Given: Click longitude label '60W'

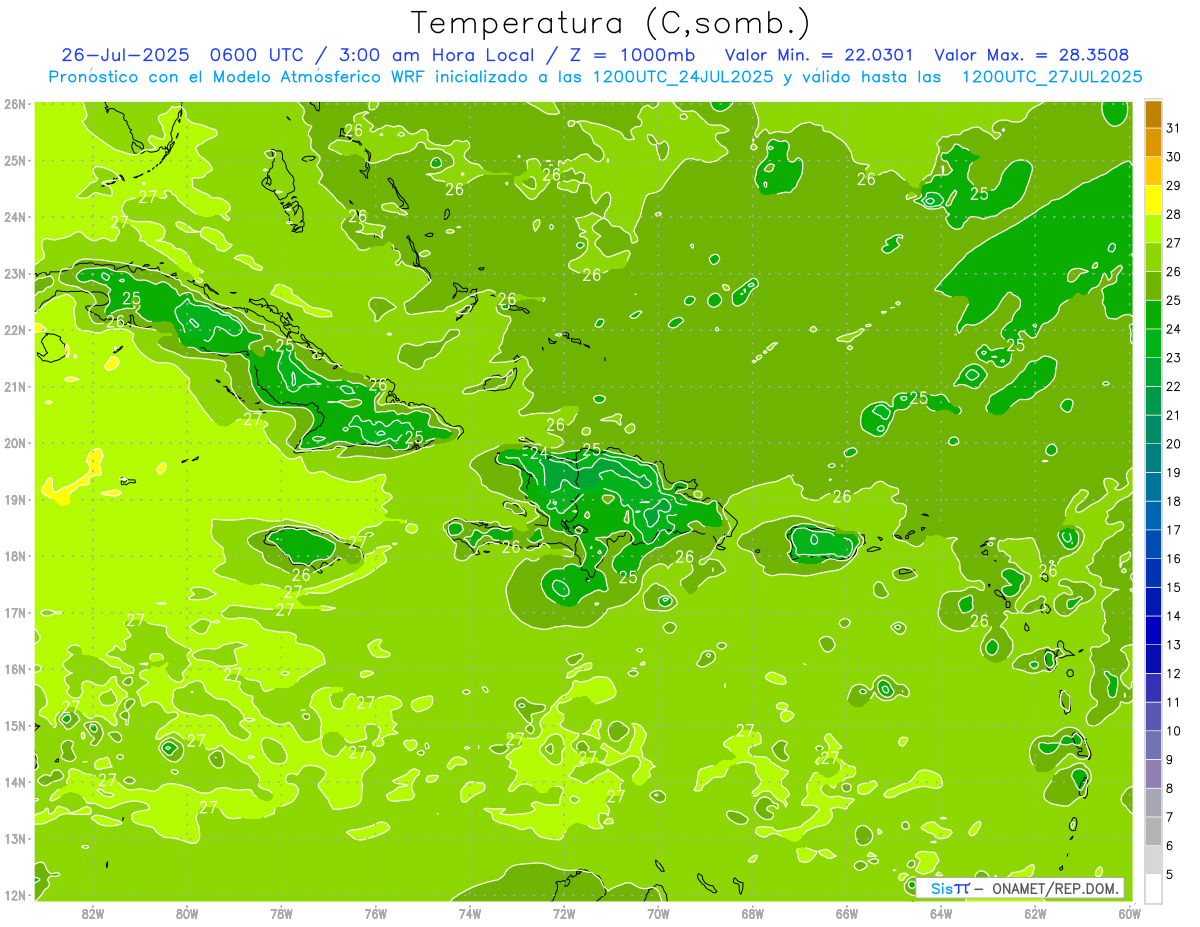Looking at the screenshot, I should 1129,914.
